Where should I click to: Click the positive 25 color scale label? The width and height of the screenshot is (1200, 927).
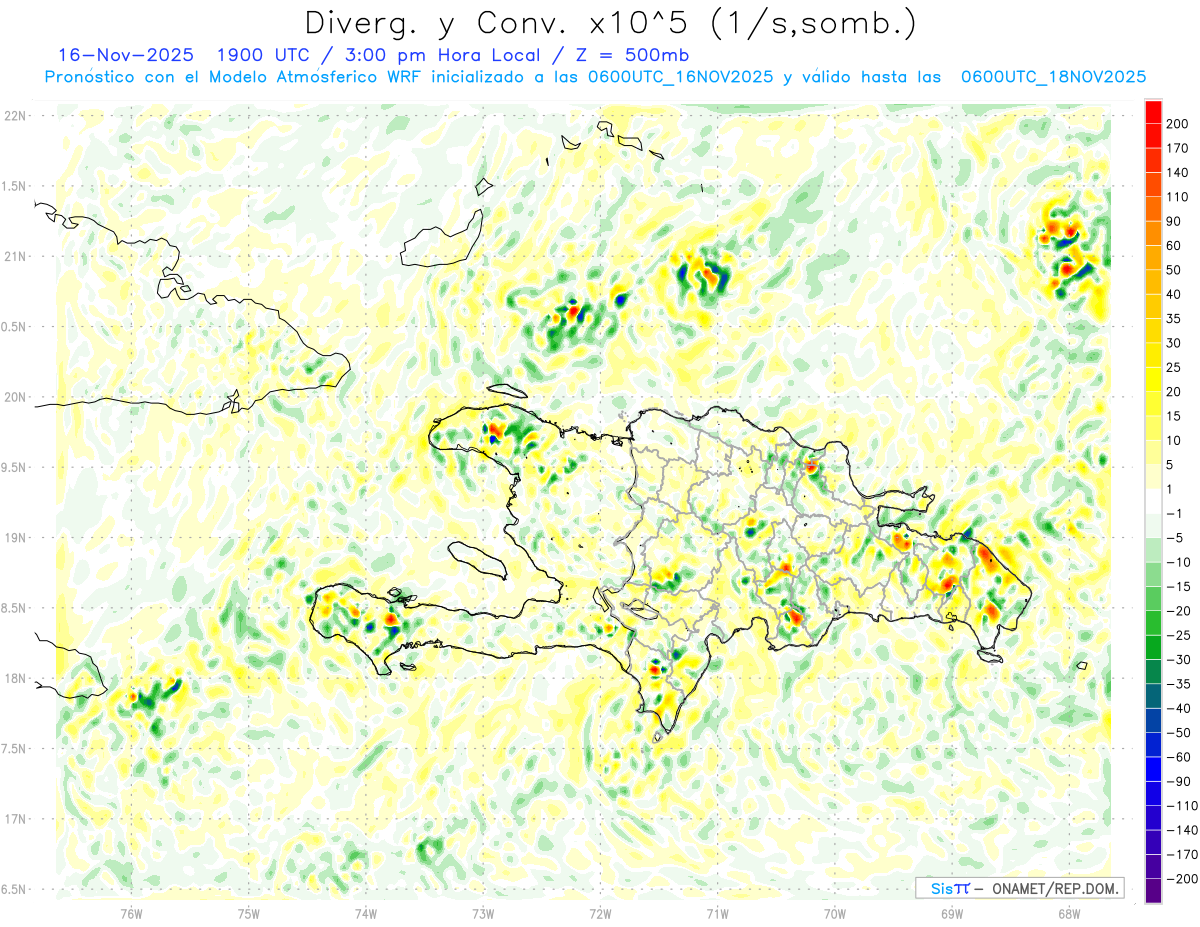coord(1174,367)
